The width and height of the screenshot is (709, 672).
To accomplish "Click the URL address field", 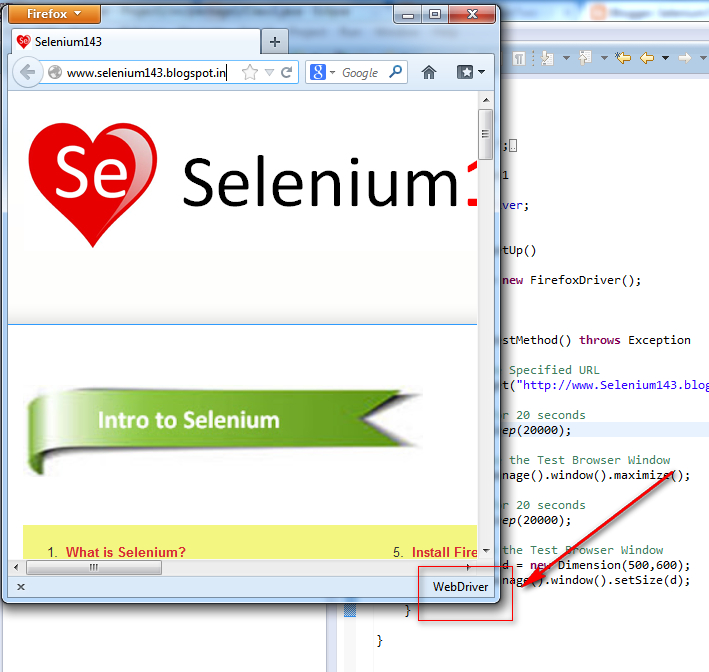I will 147,72.
